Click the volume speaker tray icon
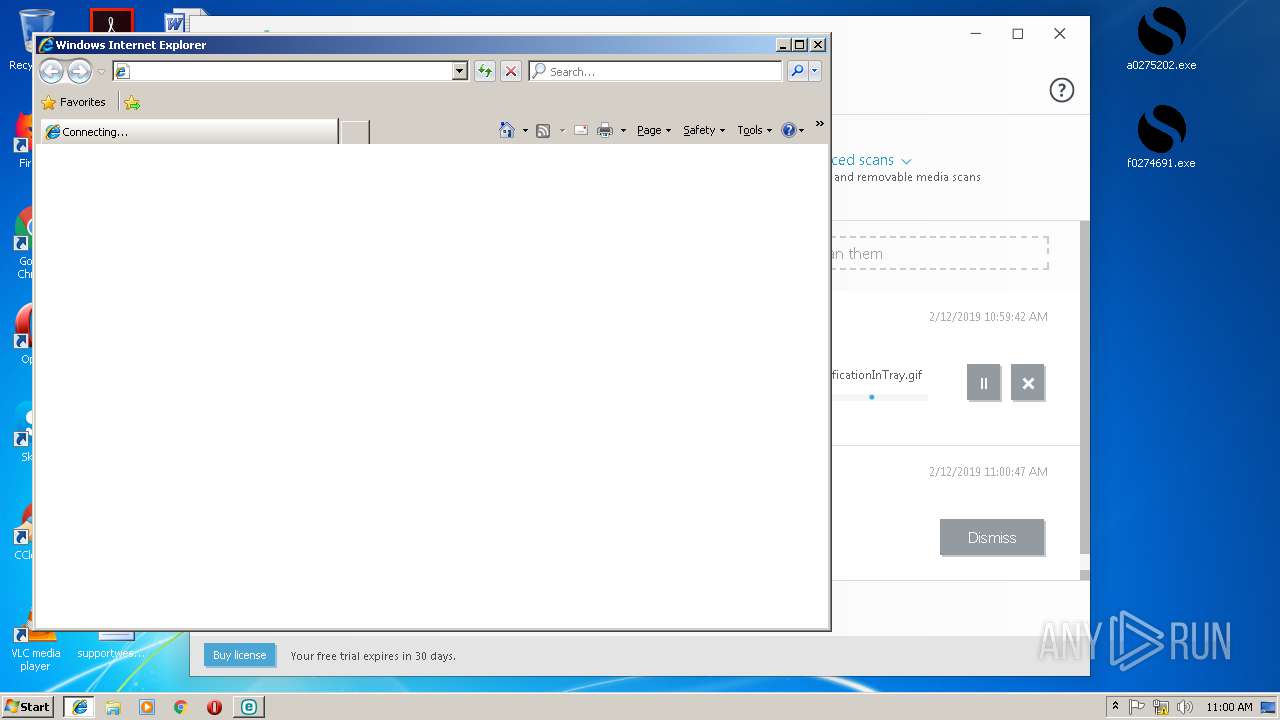Viewport: 1280px width, 720px height. [1185, 707]
